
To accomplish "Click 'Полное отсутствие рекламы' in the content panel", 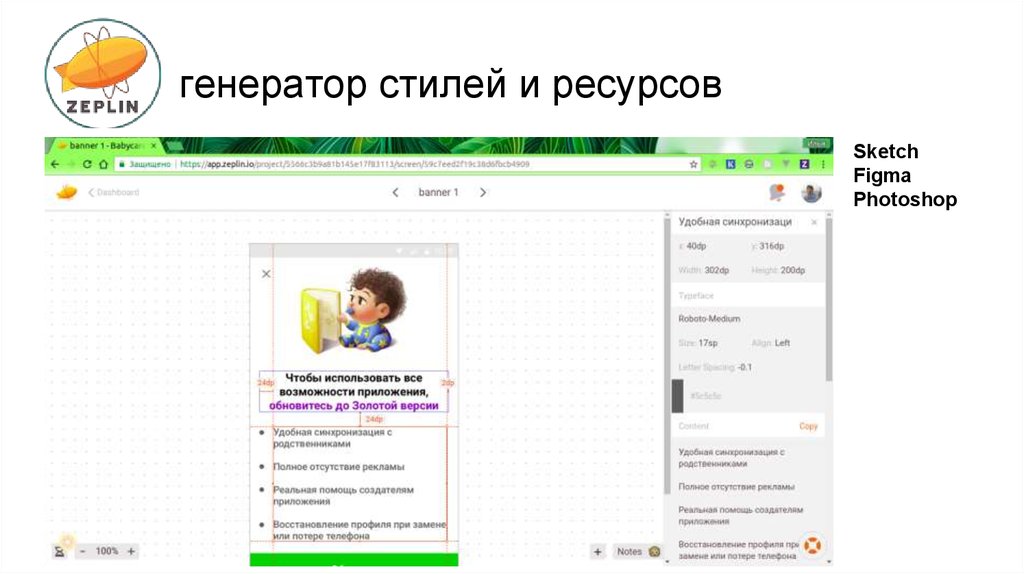I will click(x=736, y=486).
